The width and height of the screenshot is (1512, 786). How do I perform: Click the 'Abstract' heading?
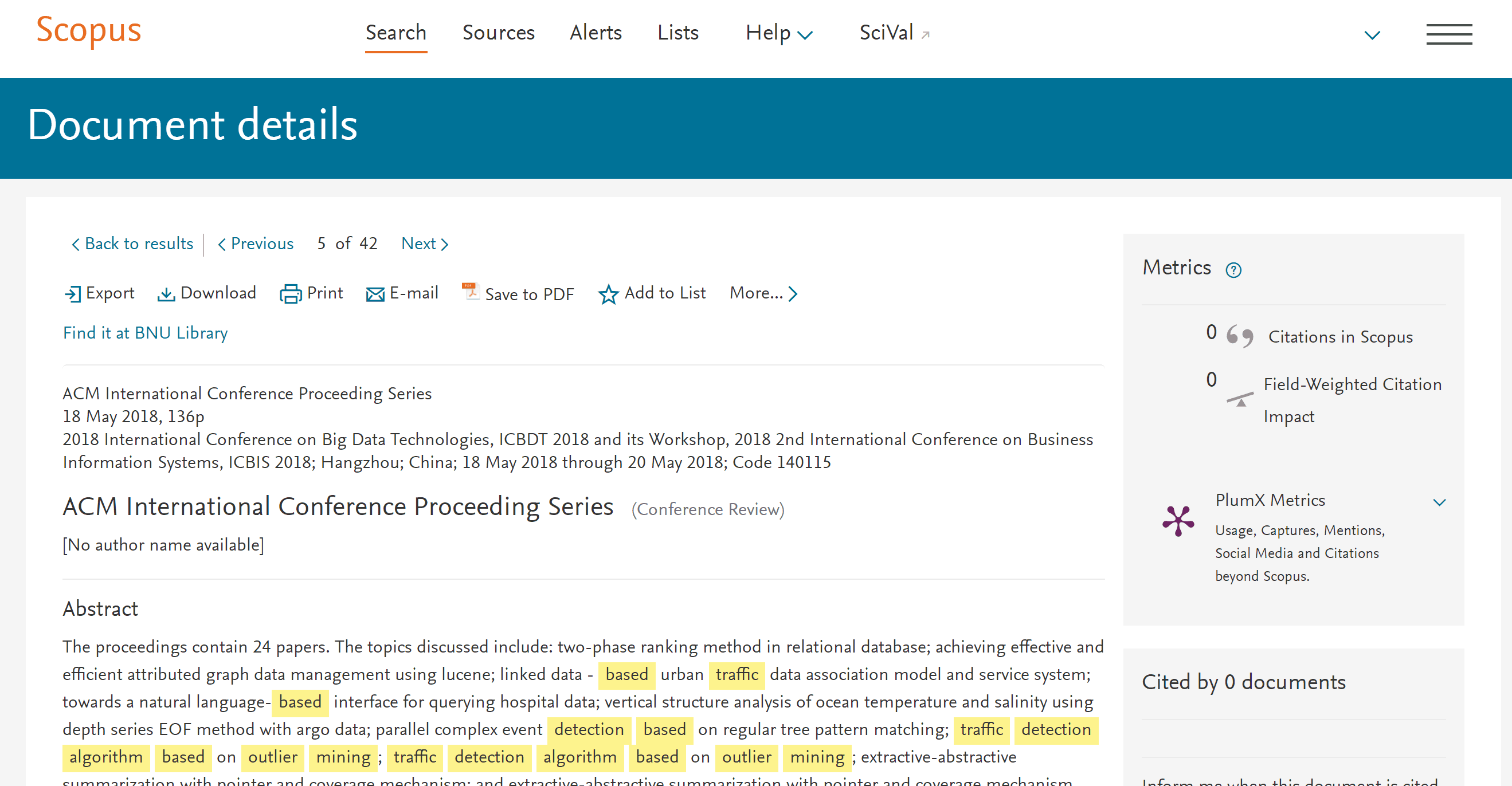(x=100, y=609)
